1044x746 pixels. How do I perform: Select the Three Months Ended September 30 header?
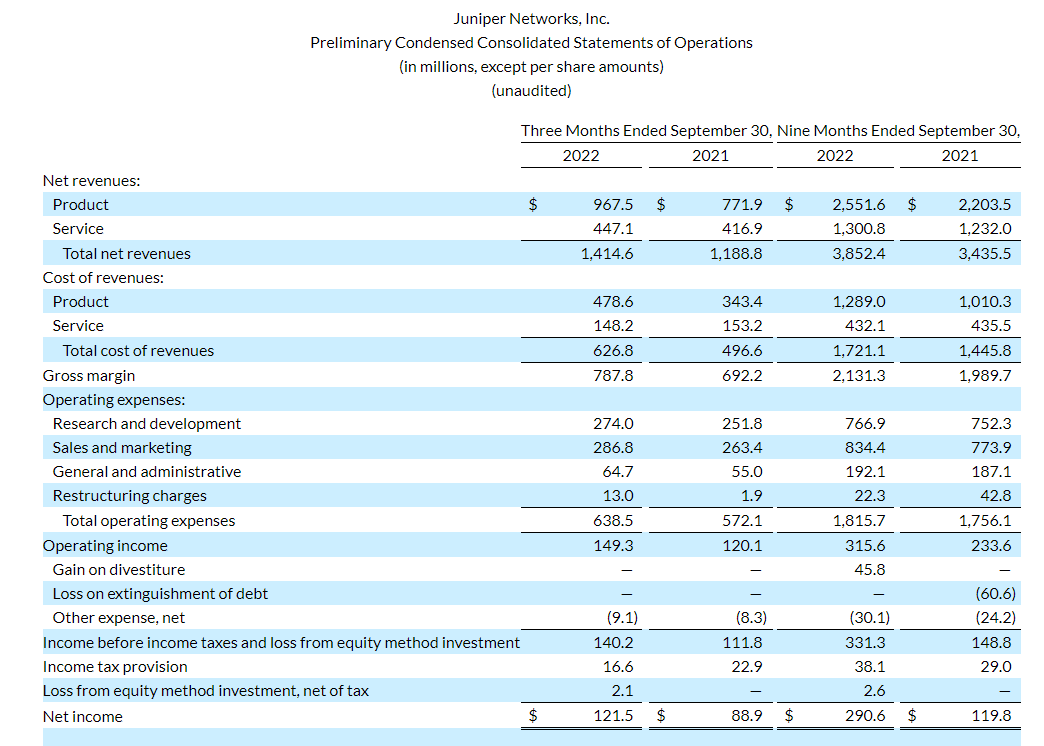click(646, 131)
